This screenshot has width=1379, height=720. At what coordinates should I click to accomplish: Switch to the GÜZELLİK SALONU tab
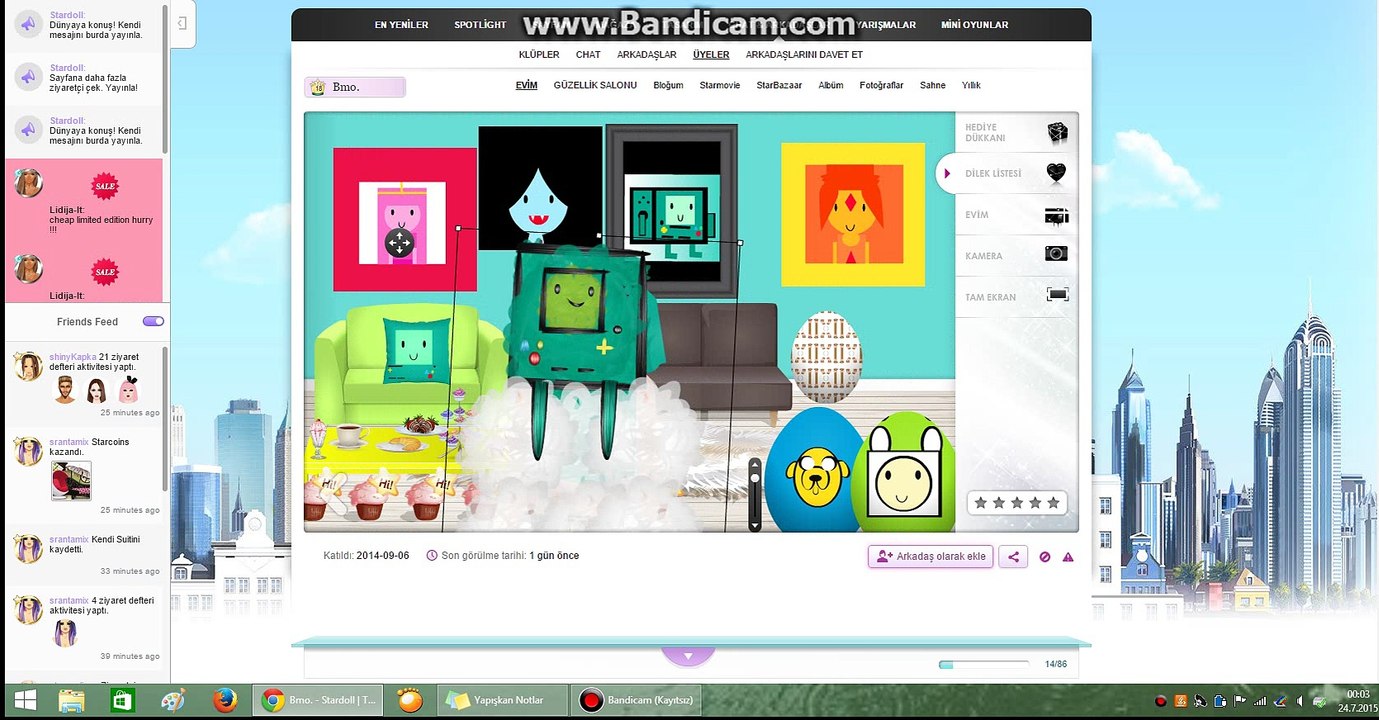pyautogui.click(x=595, y=85)
